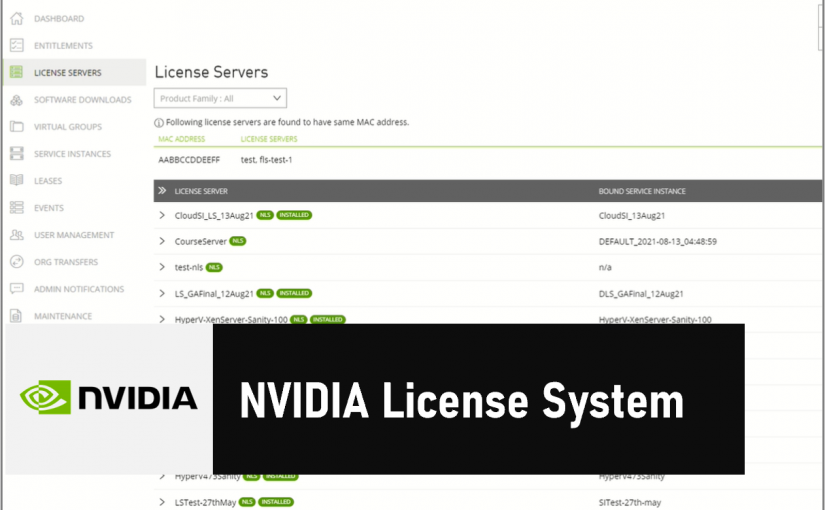Expand the LSTest-27thMay row
The height and width of the screenshot is (510, 825).
tap(162, 502)
